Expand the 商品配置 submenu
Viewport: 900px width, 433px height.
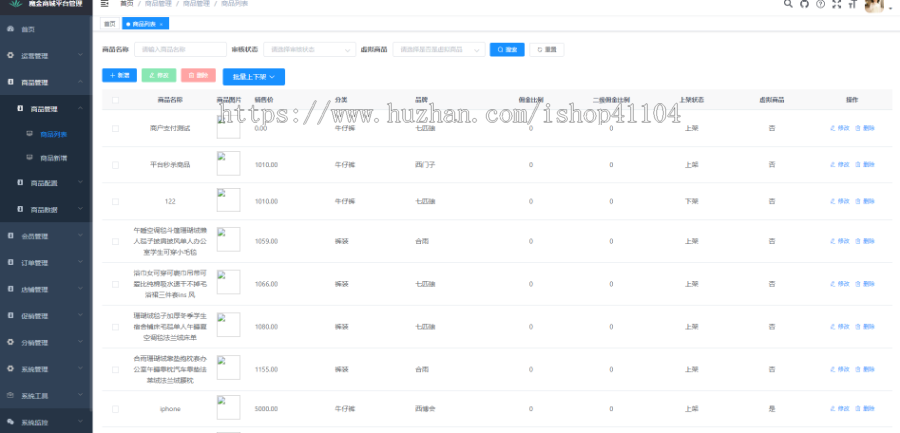coord(46,183)
